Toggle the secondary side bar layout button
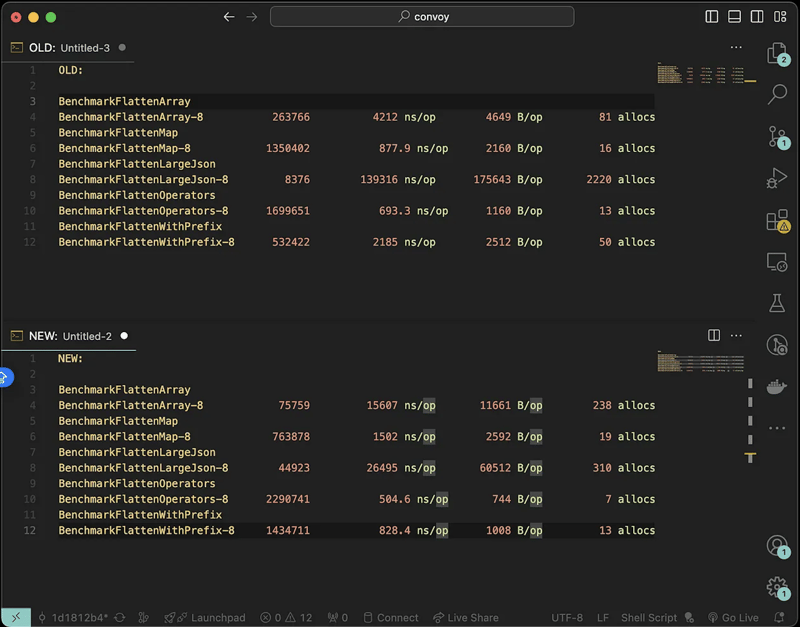Image resolution: width=800 pixels, height=627 pixels. tap(756, 17)
